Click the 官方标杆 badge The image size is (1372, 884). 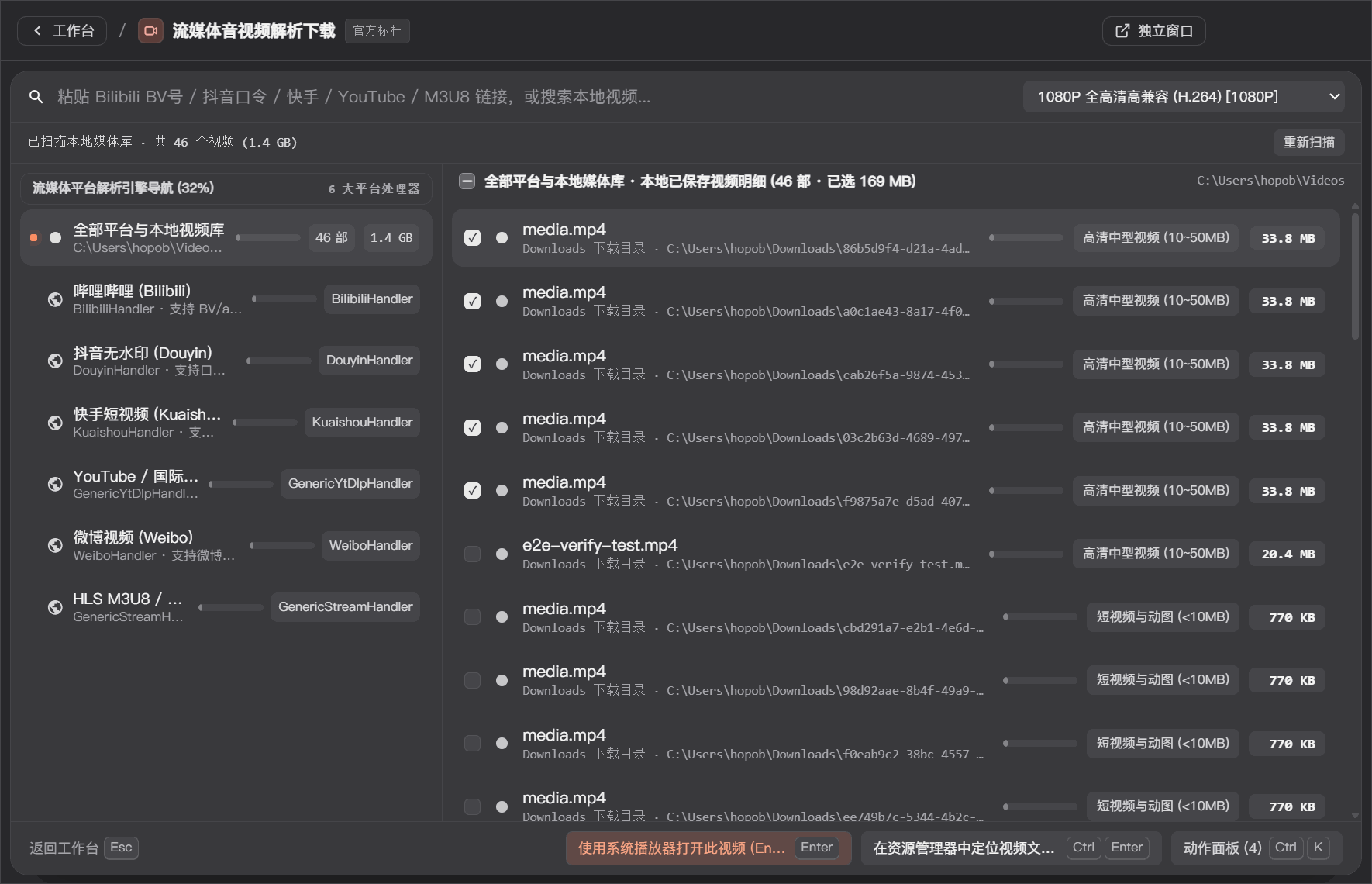[x=377, y=31]
